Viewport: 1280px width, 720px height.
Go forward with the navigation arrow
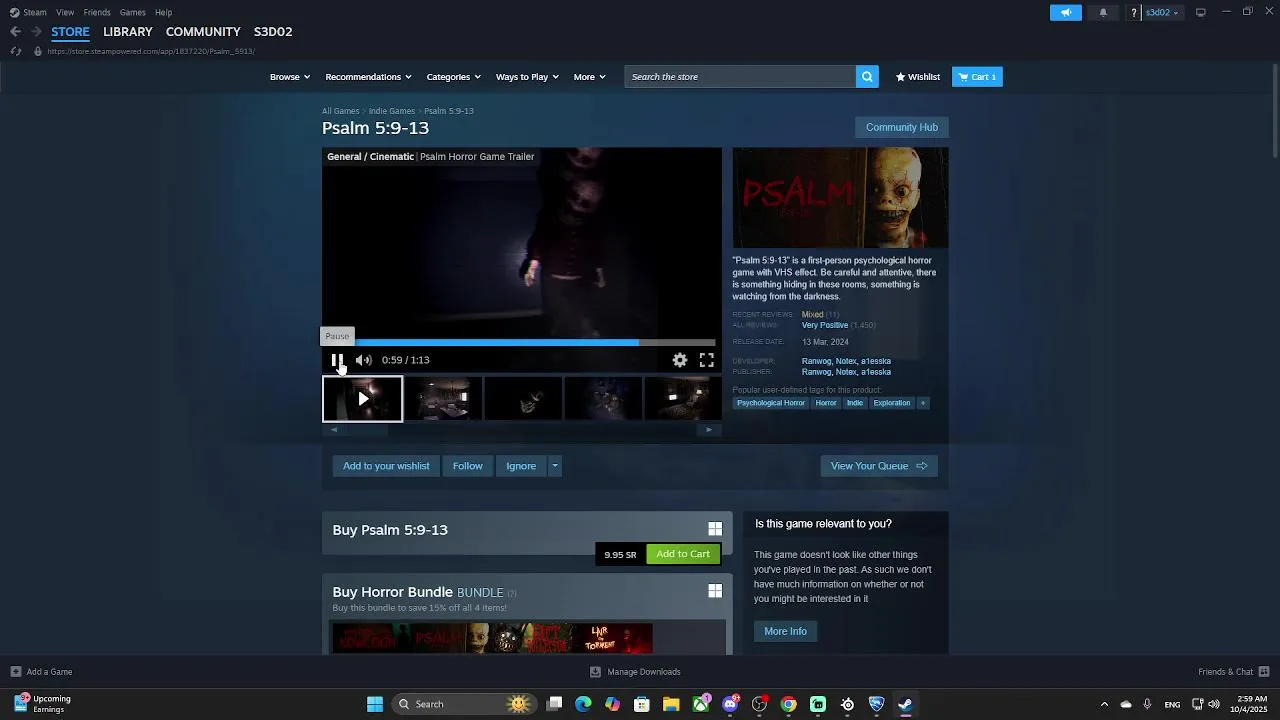tap(36, 32)
